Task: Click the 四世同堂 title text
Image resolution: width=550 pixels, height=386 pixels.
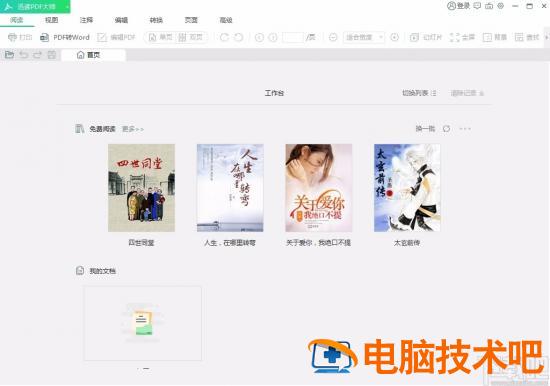Action: click(141, 242)
